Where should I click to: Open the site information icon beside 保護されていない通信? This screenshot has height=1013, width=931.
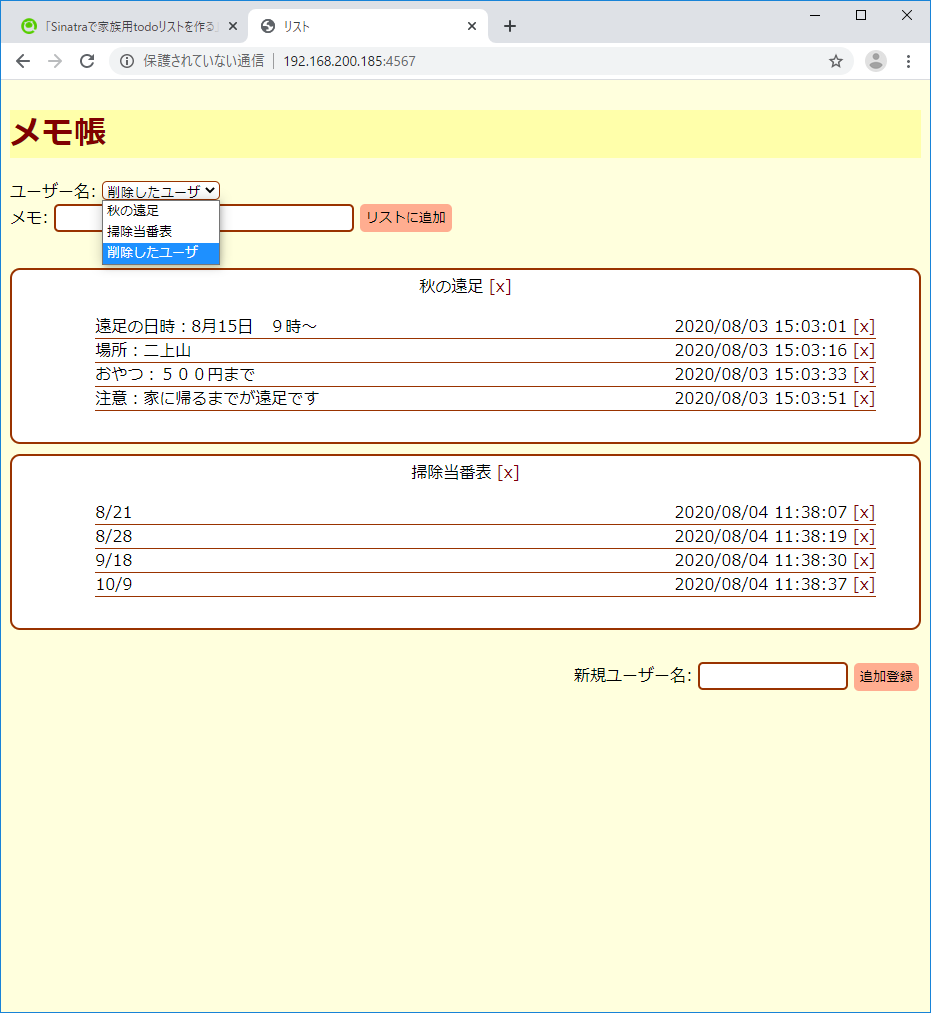coord(127,61)
